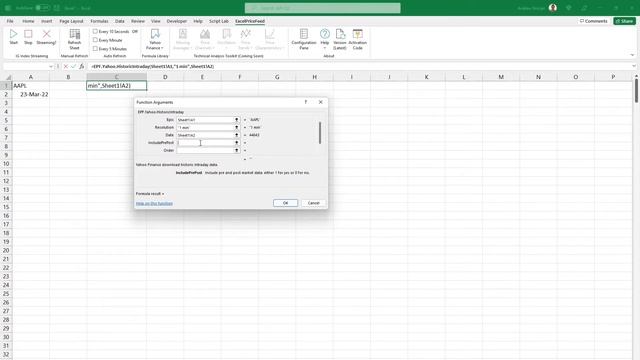This screenshot has width=640, height=360.
Task: Switch to the Review tab
Action: [138, 21]
